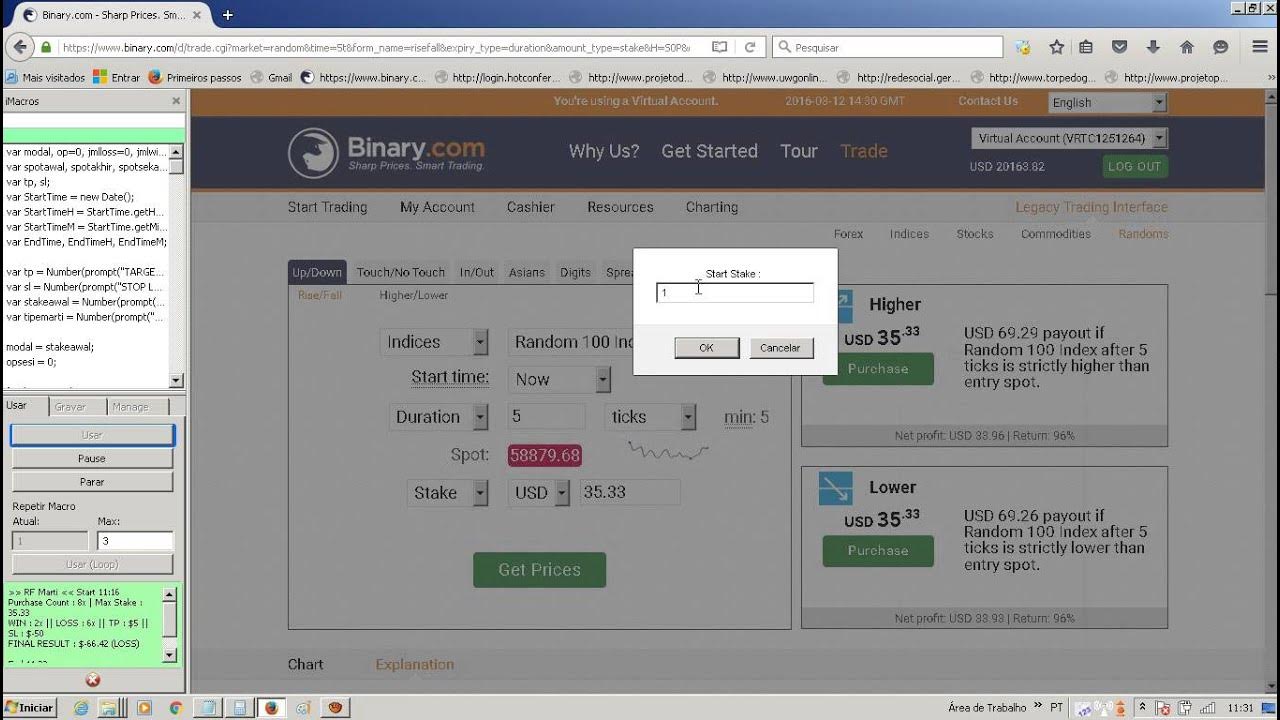The width and height of the screenshot is (1280, 720).
Task: Confirm the Start Stake dialog with OK
Action: click(x=706, y=348)
